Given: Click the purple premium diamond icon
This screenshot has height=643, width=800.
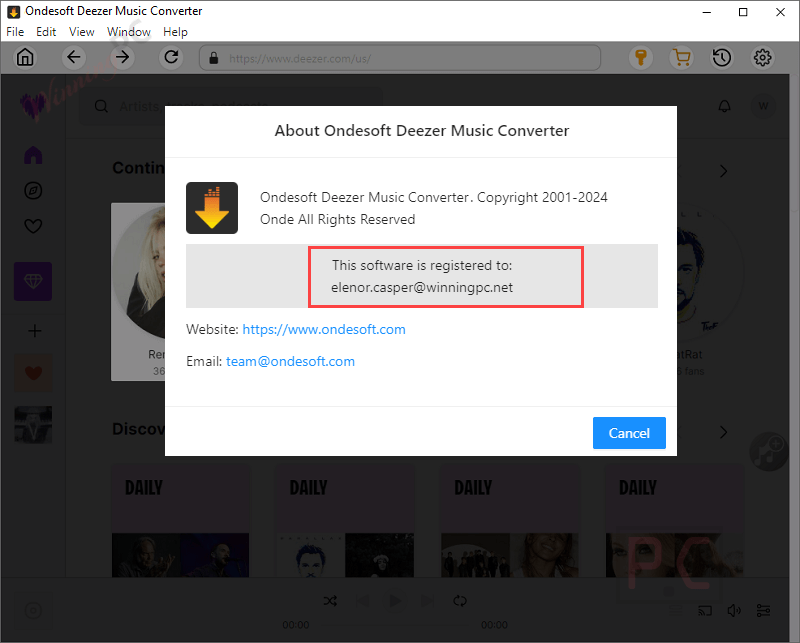Looking at the screenshot, I should (33, 281).
